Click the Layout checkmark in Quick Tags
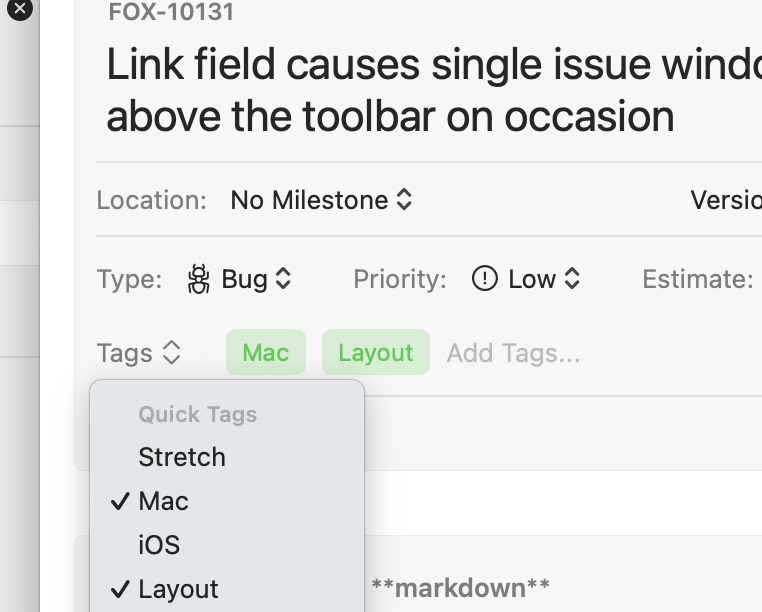The width and height of the screenshot is (762, 612). (x=120, y=589)
